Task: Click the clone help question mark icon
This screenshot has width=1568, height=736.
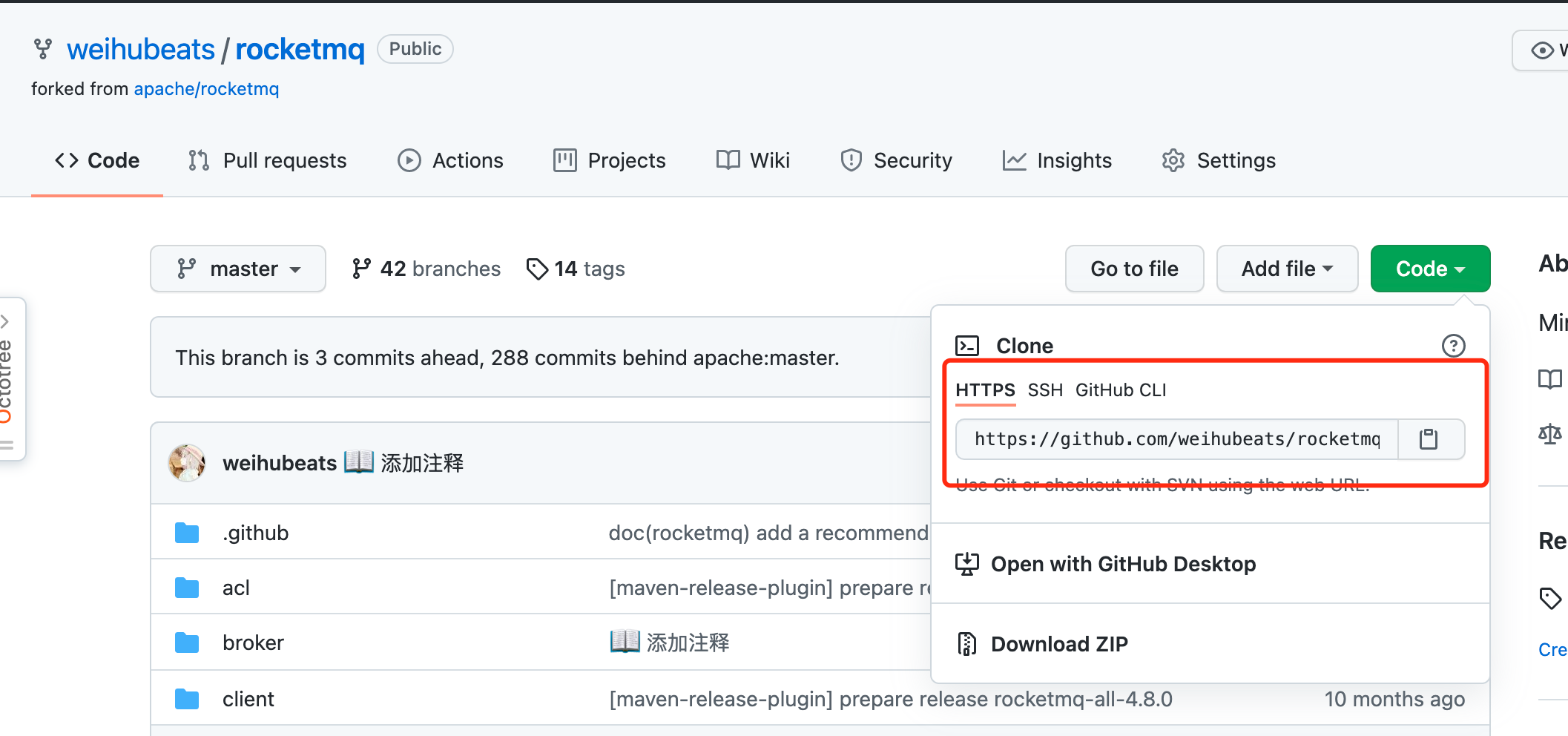Action: click(1453, 346)
